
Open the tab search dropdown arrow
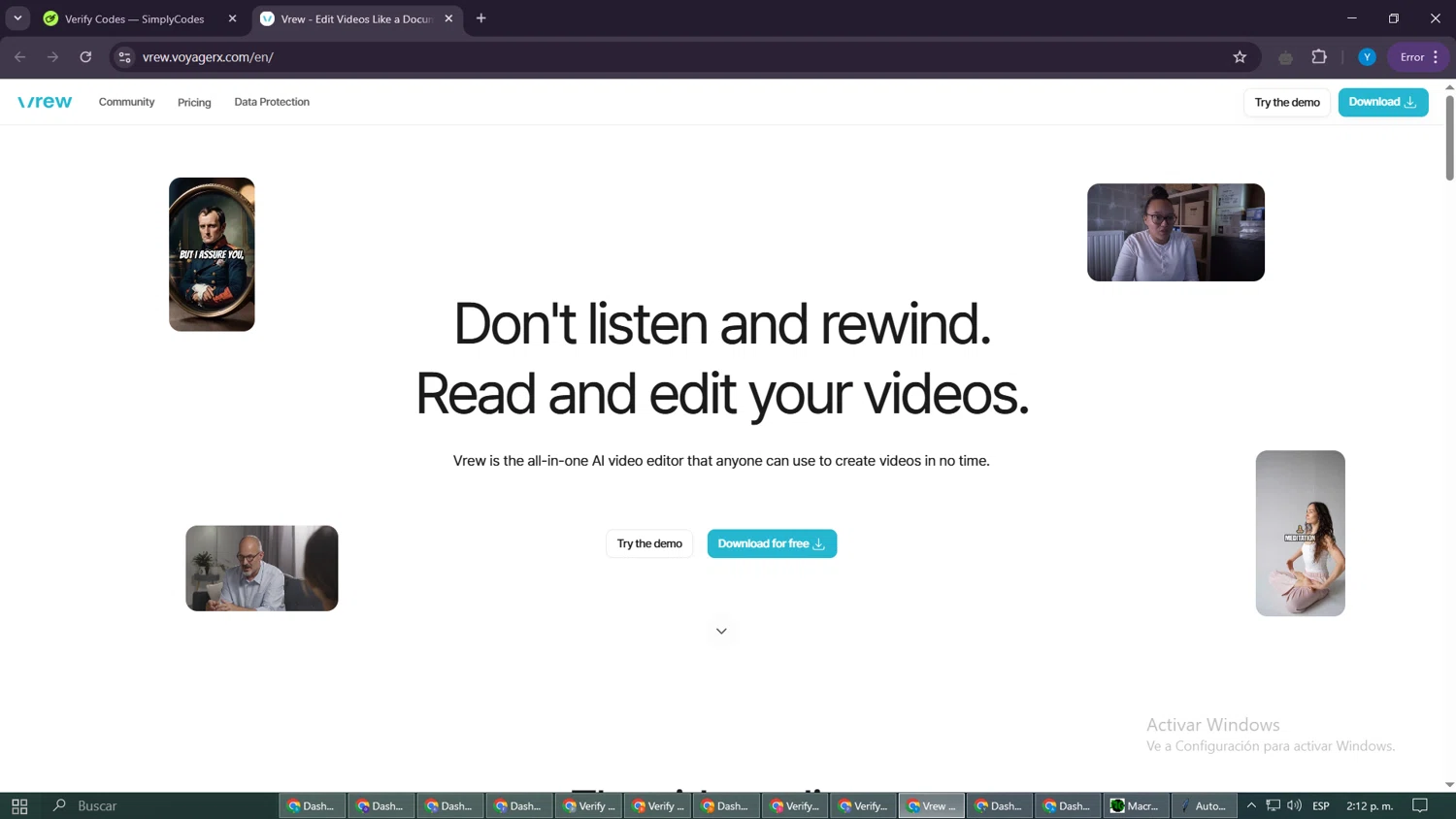pyautogui.click(x=17, y=18)
